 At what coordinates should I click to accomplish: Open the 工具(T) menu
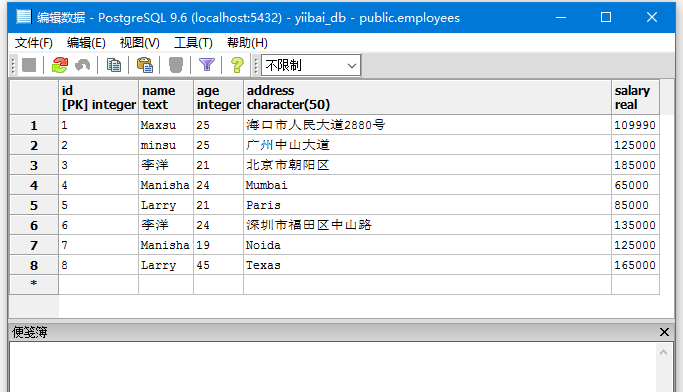(193, 43)
